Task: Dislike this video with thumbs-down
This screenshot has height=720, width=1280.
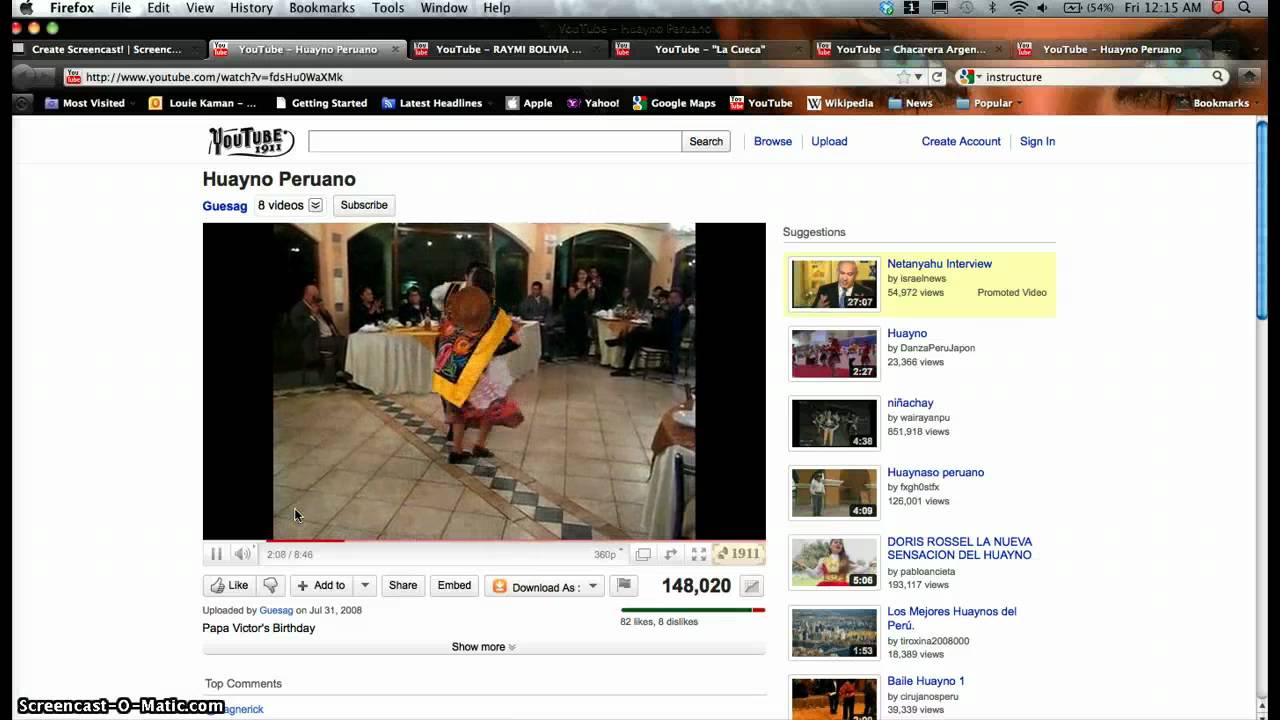Action: 270,586
